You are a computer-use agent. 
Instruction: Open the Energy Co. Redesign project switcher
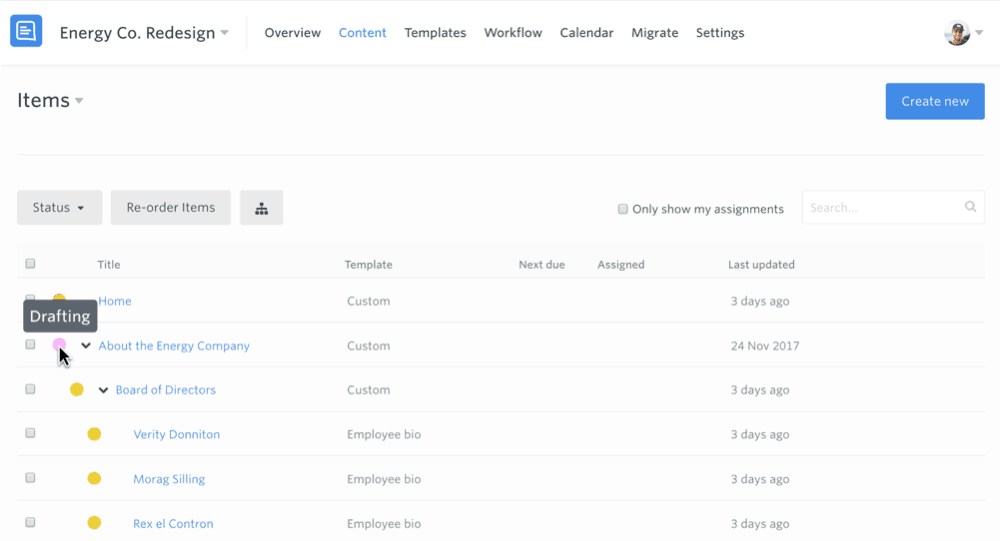point(144,33)
